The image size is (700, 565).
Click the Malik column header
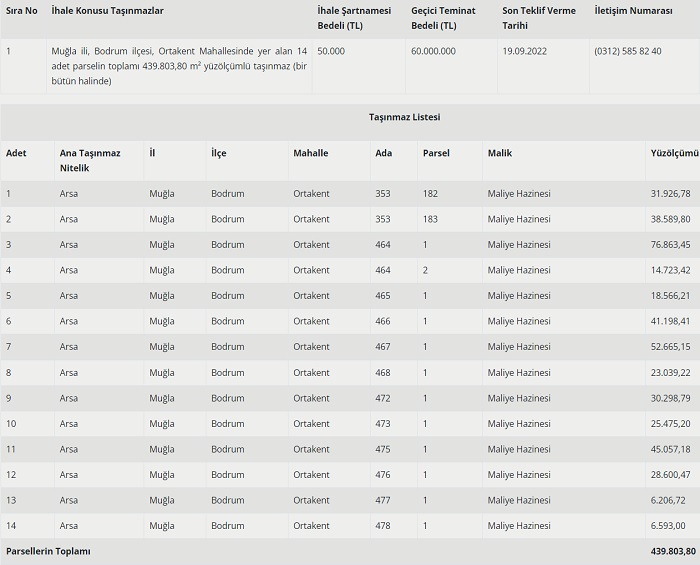499,153
